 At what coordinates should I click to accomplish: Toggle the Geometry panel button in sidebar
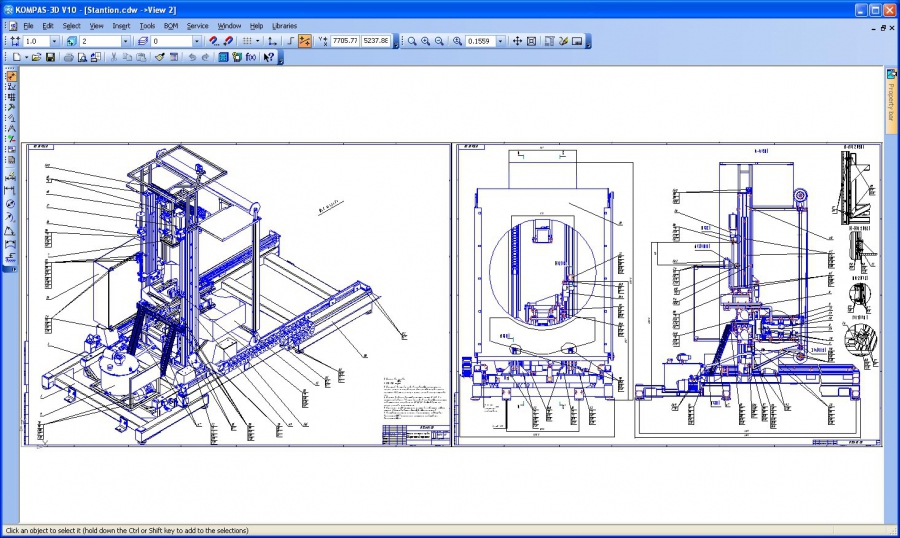tap(11, 76)
